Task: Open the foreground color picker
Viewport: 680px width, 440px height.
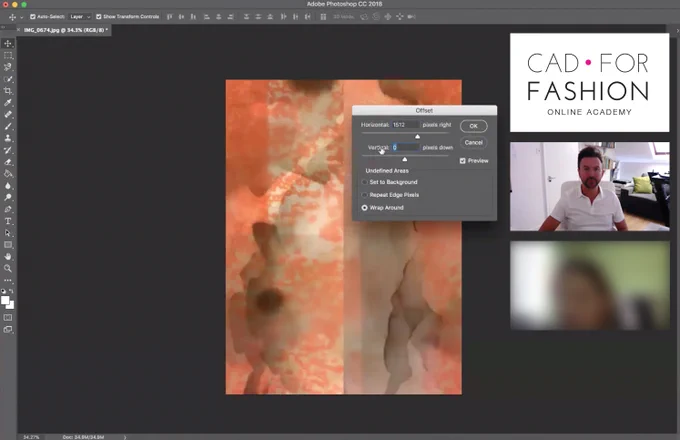Action: coord(5,300)
